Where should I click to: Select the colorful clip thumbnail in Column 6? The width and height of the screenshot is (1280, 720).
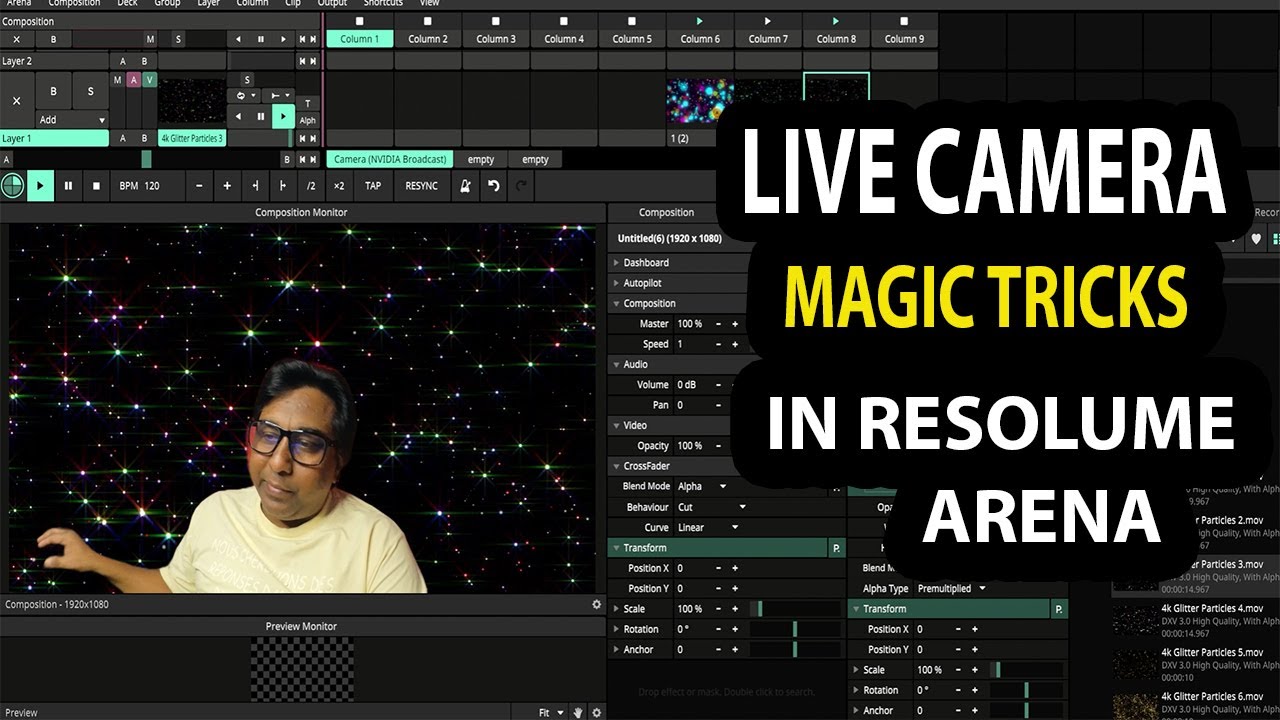click(x=700, y=103)
